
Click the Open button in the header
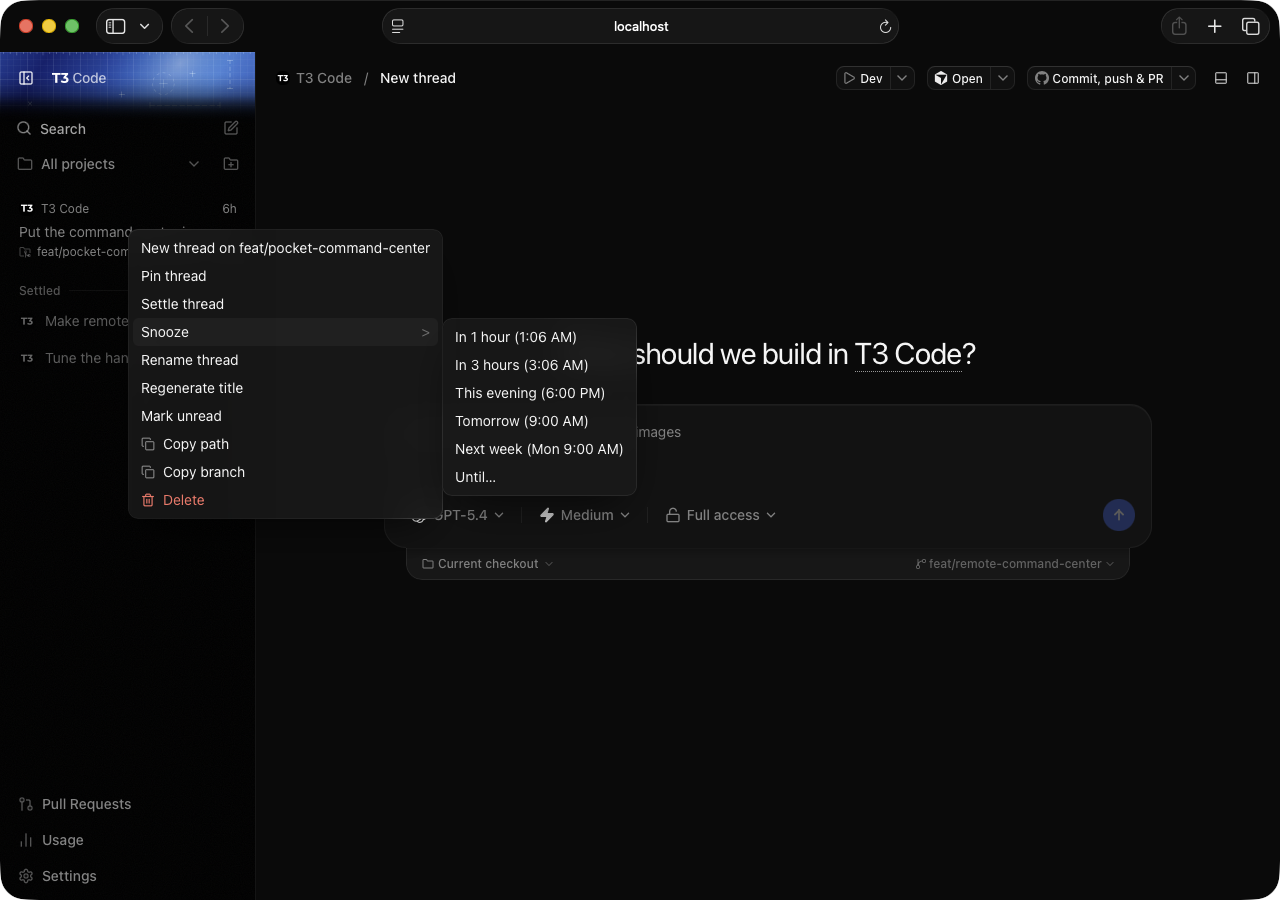tap(959, 78)
